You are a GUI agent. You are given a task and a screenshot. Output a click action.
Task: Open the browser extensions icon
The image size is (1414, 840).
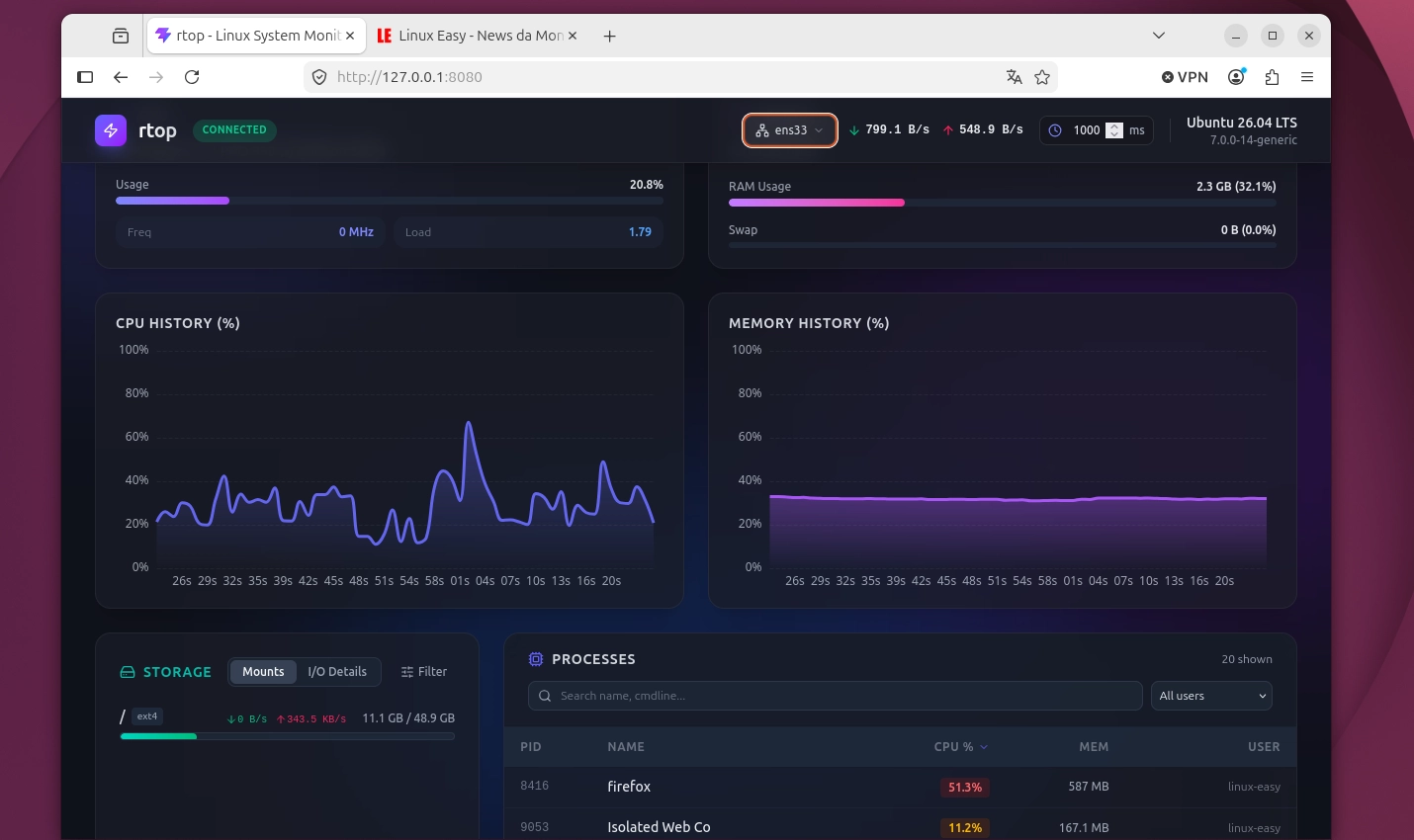pyautogui.click(x=1273, y=77)
